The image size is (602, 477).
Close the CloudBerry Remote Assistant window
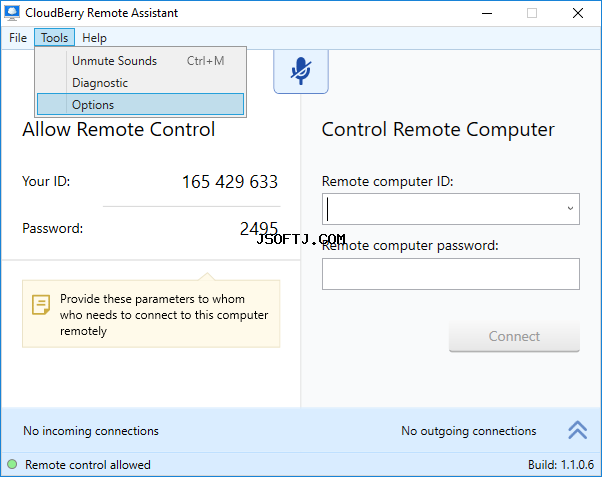coord(577,13)
